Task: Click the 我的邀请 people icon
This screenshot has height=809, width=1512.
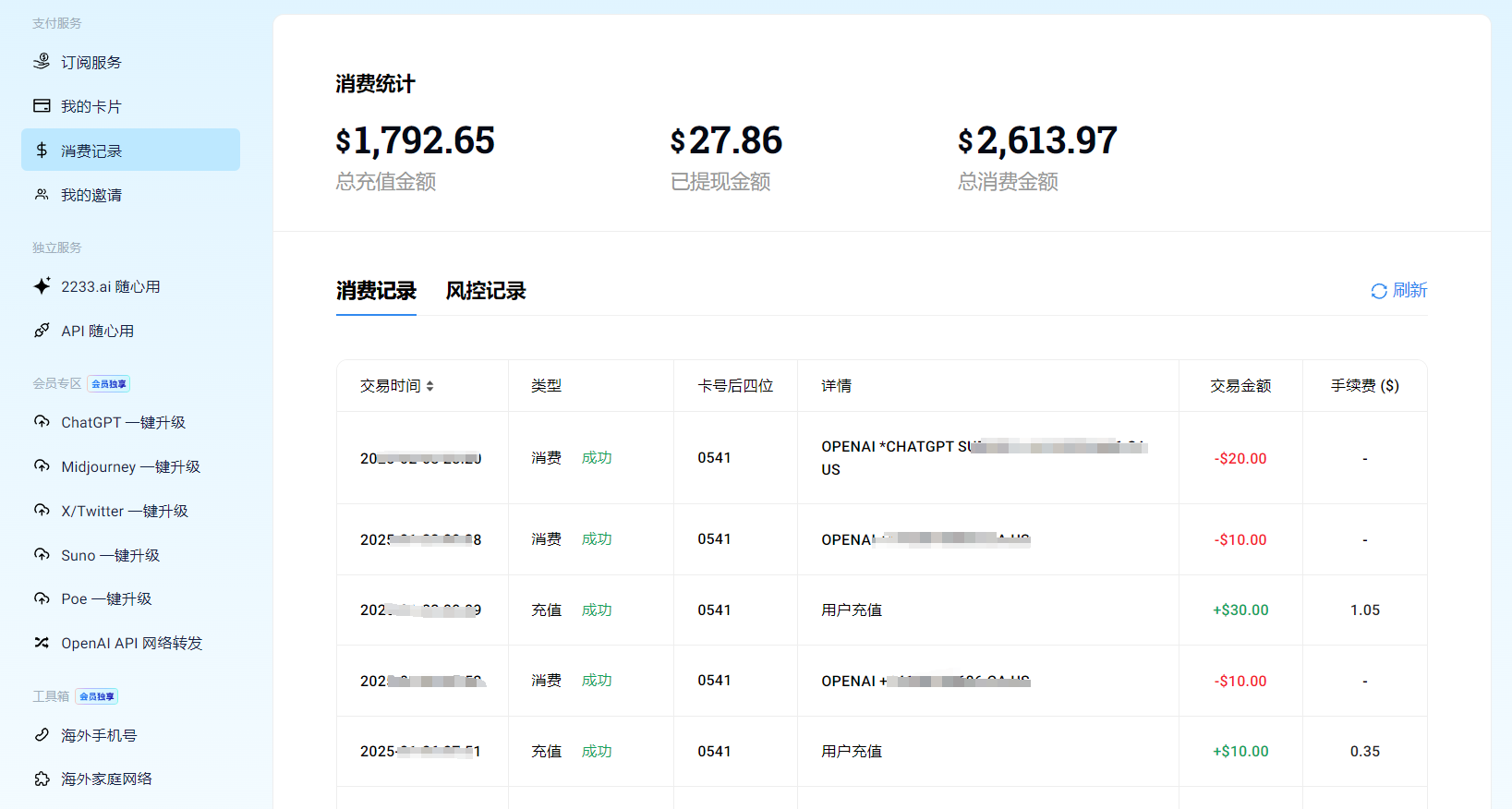Action: coord(42,195)
